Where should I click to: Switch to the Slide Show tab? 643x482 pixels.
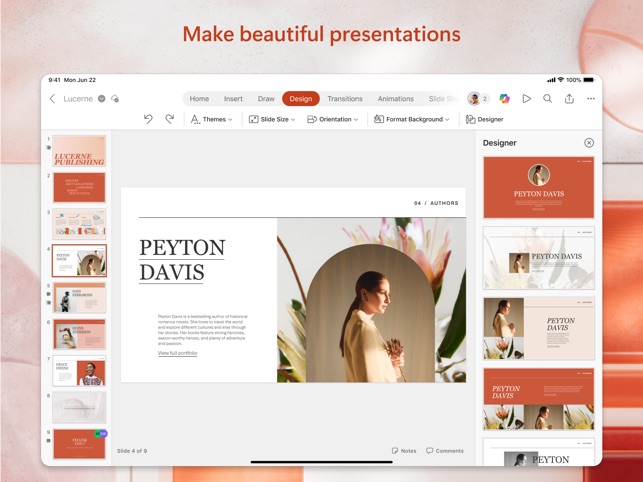click(x=443, y=99)
